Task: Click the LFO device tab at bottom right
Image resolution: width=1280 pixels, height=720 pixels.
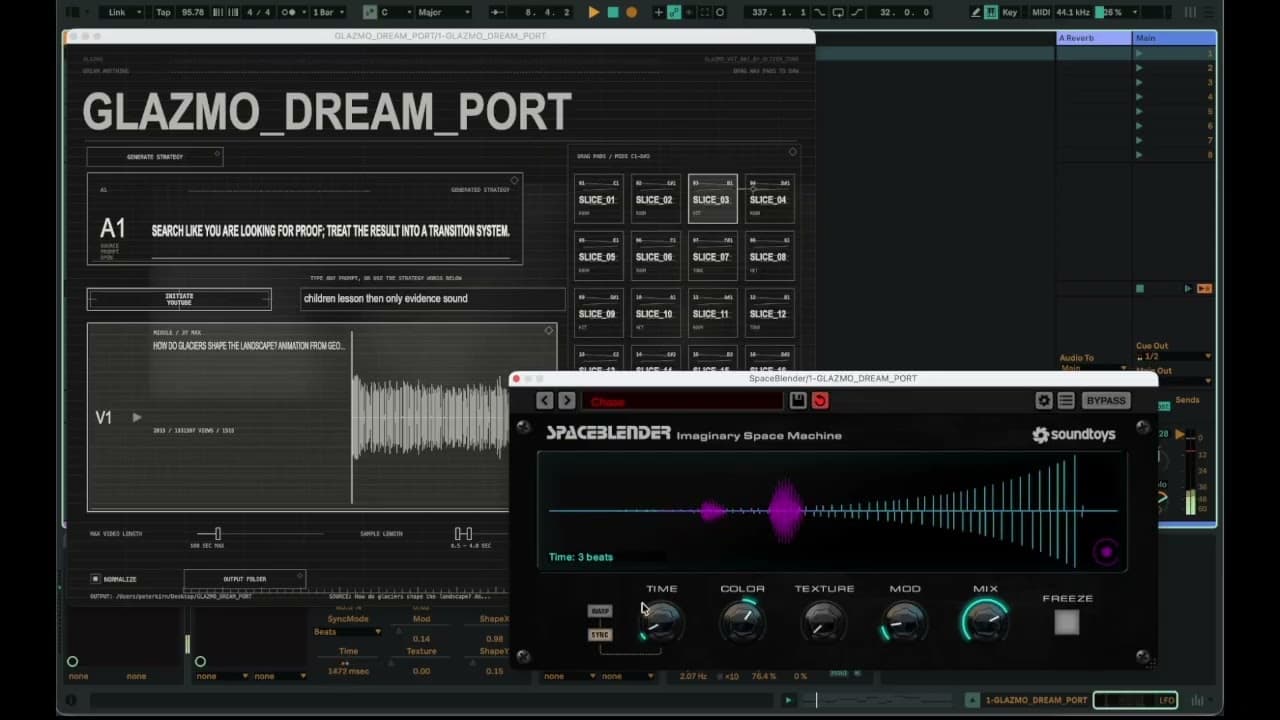Action: point(1135,700)
